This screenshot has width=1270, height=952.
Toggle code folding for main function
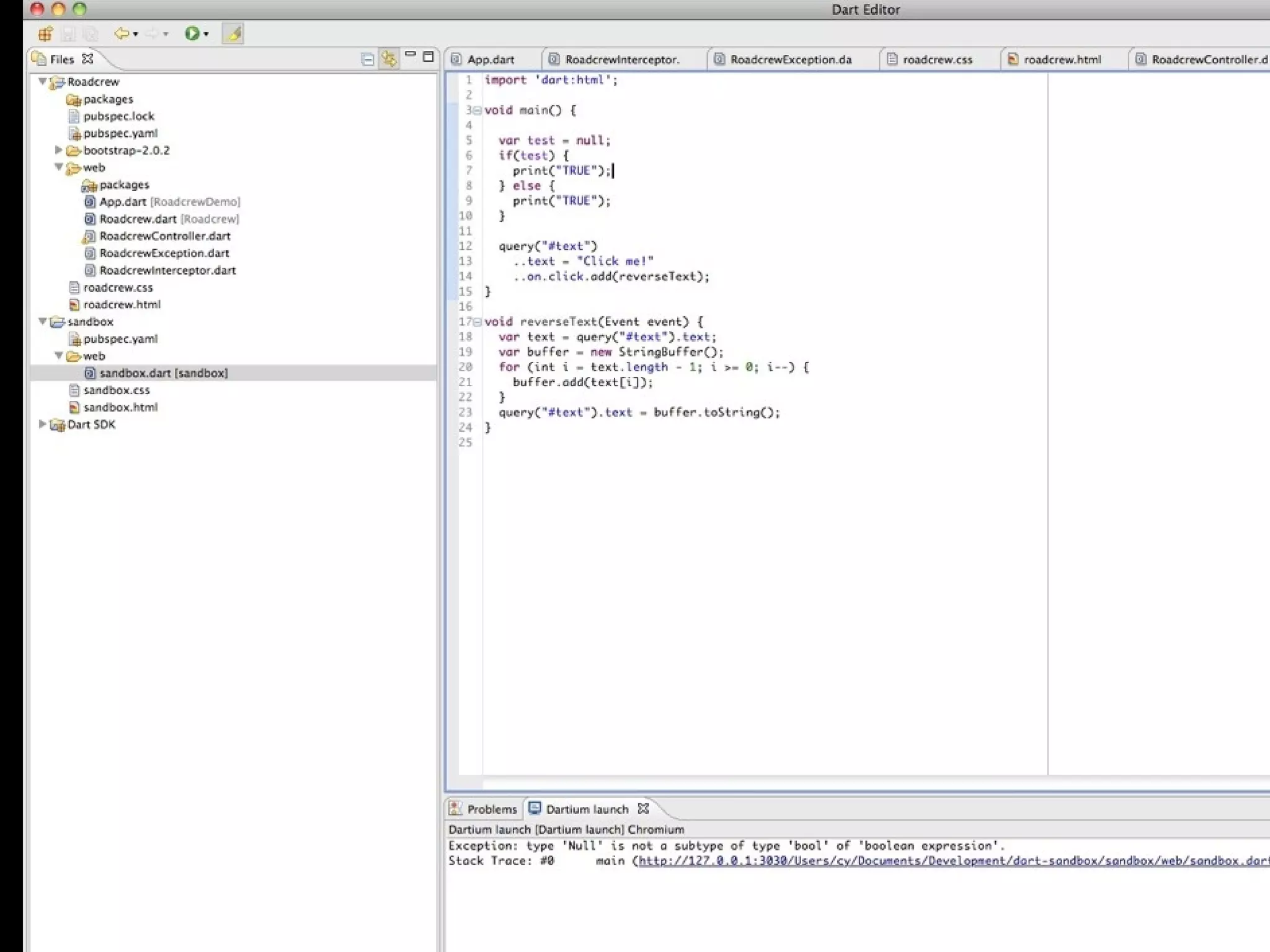tap(477, 110)
